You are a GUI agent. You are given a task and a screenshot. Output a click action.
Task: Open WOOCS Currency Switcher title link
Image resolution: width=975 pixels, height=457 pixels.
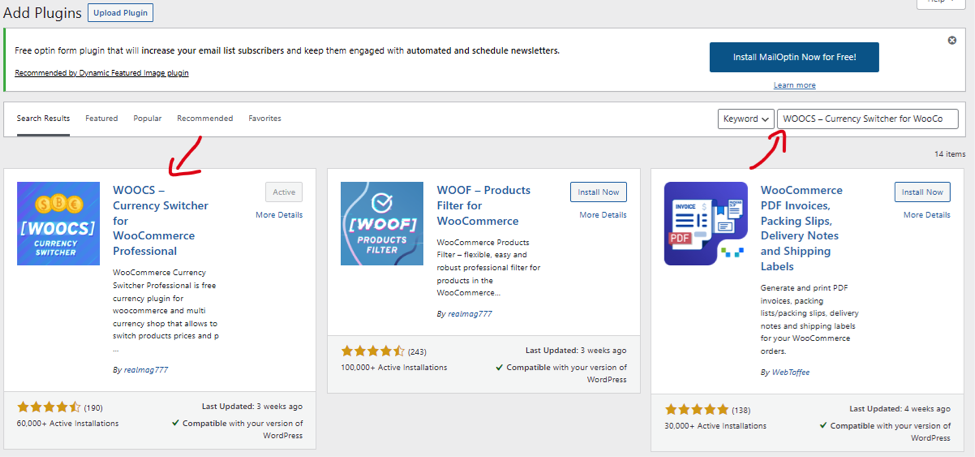(160, 221)
